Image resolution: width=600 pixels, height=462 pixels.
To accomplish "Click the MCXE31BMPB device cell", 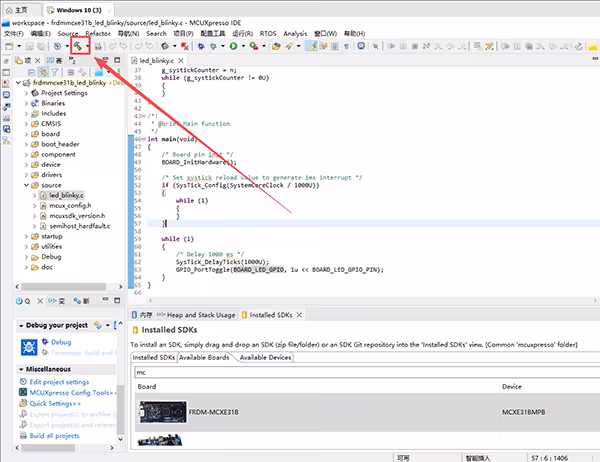I will point(523,412).
